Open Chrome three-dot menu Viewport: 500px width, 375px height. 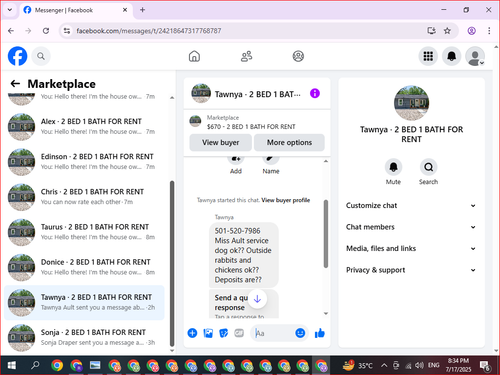(x=489, y=31)
